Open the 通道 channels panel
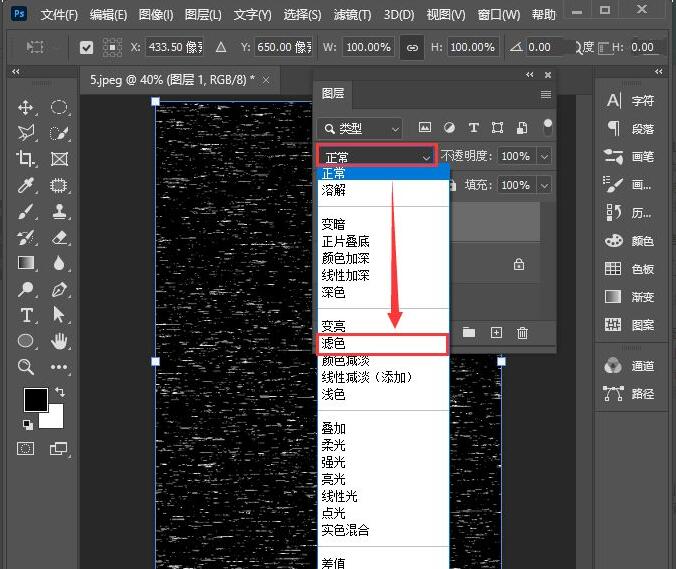The height and width of the screenshot is (569, 676). tap(631, 366)
